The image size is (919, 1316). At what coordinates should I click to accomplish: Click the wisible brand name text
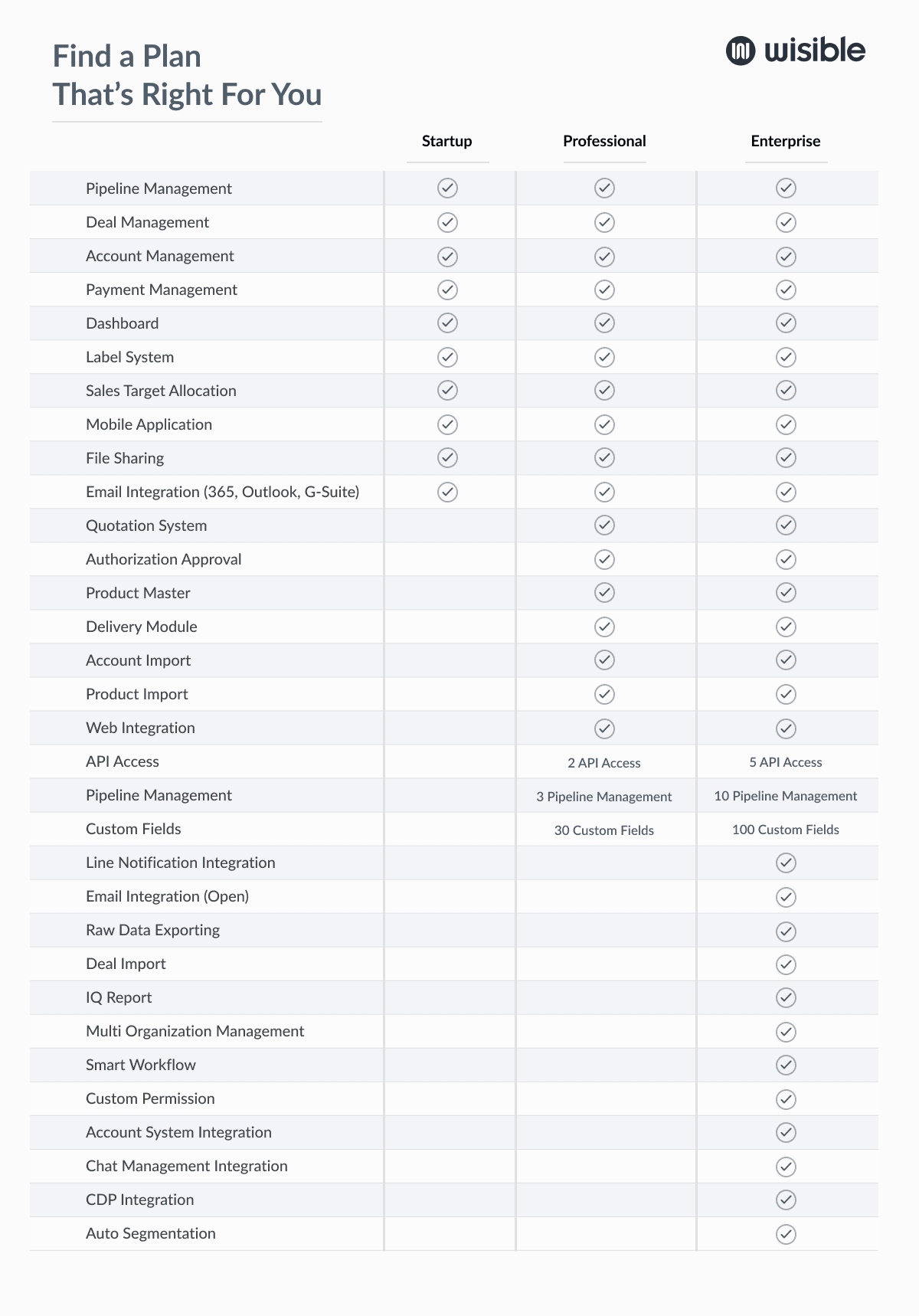(x=815, y=51)
